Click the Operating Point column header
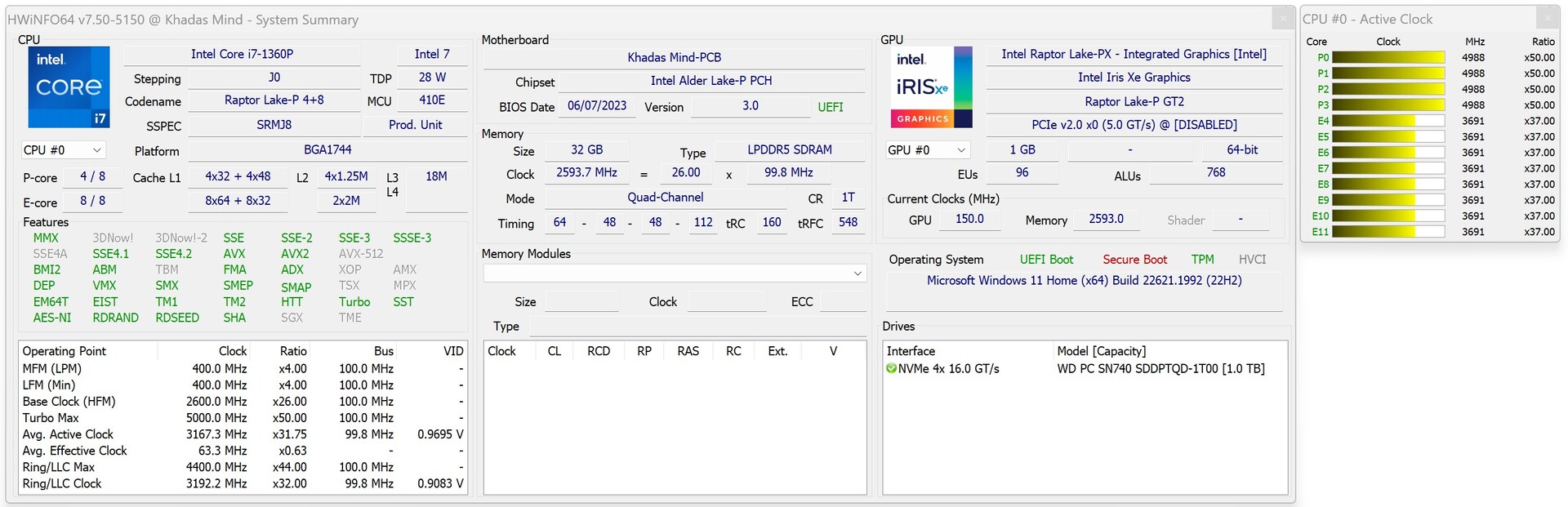Screen dimensions: 1568x507 coord(65,351)
